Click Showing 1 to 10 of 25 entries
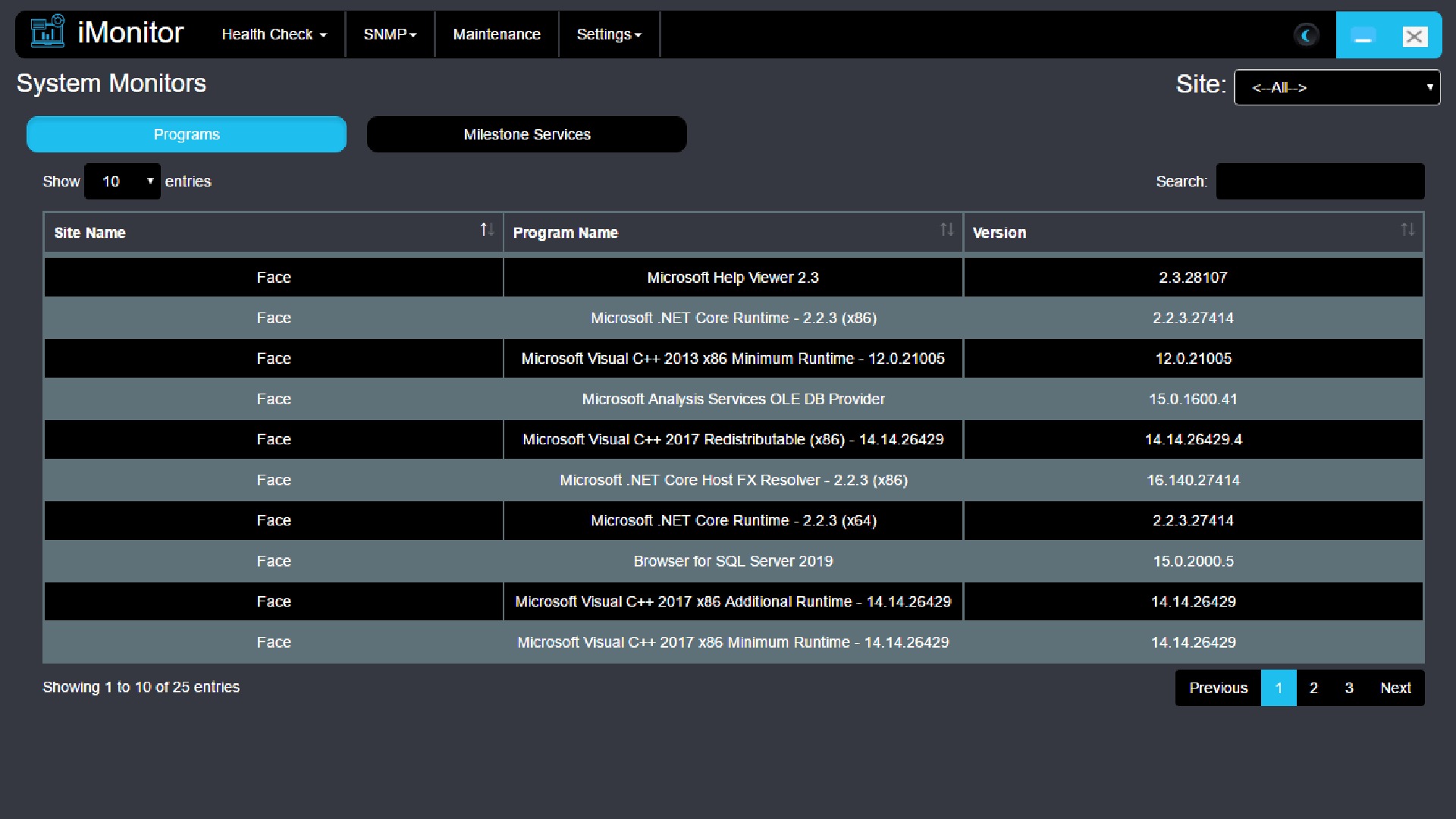 pyautogui.click(x=141, y=687)
